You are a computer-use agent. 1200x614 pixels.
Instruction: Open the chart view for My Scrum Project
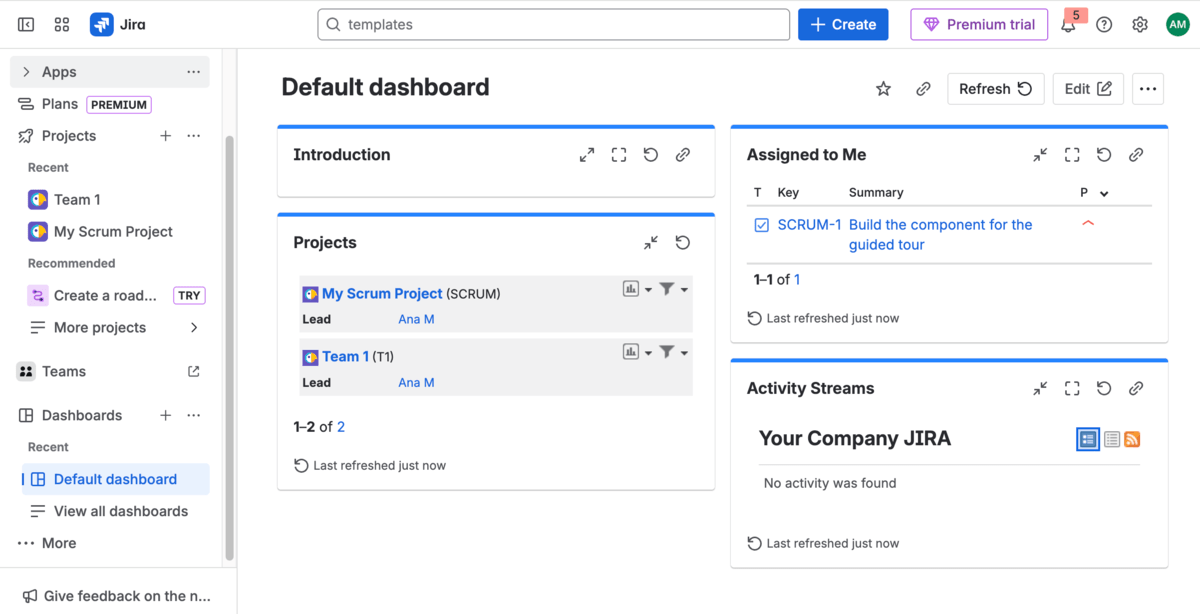point(632,288)
